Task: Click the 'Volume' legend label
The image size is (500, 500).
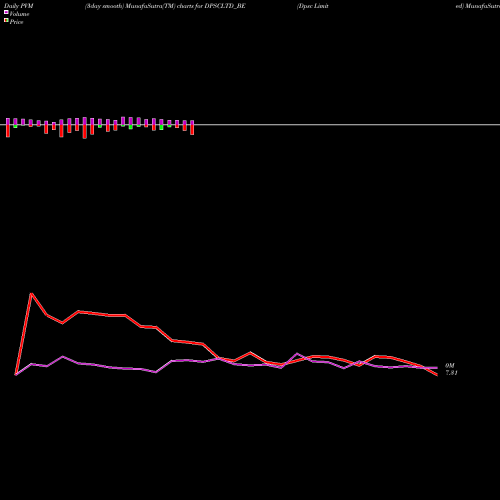Action: point(19,14)
